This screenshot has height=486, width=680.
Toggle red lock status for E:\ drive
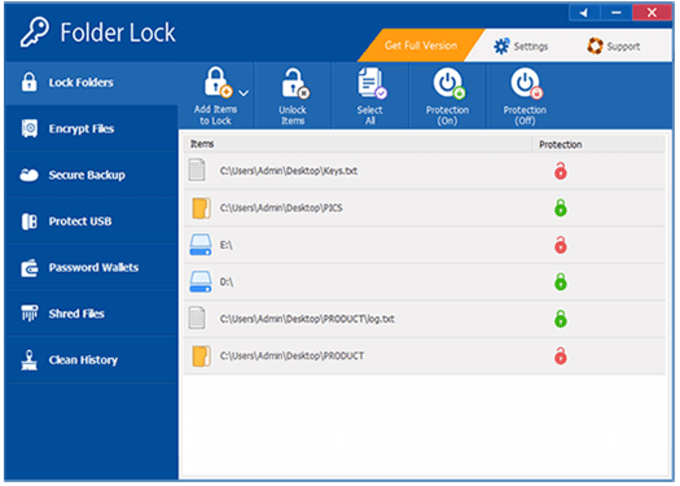pos(560,245)
